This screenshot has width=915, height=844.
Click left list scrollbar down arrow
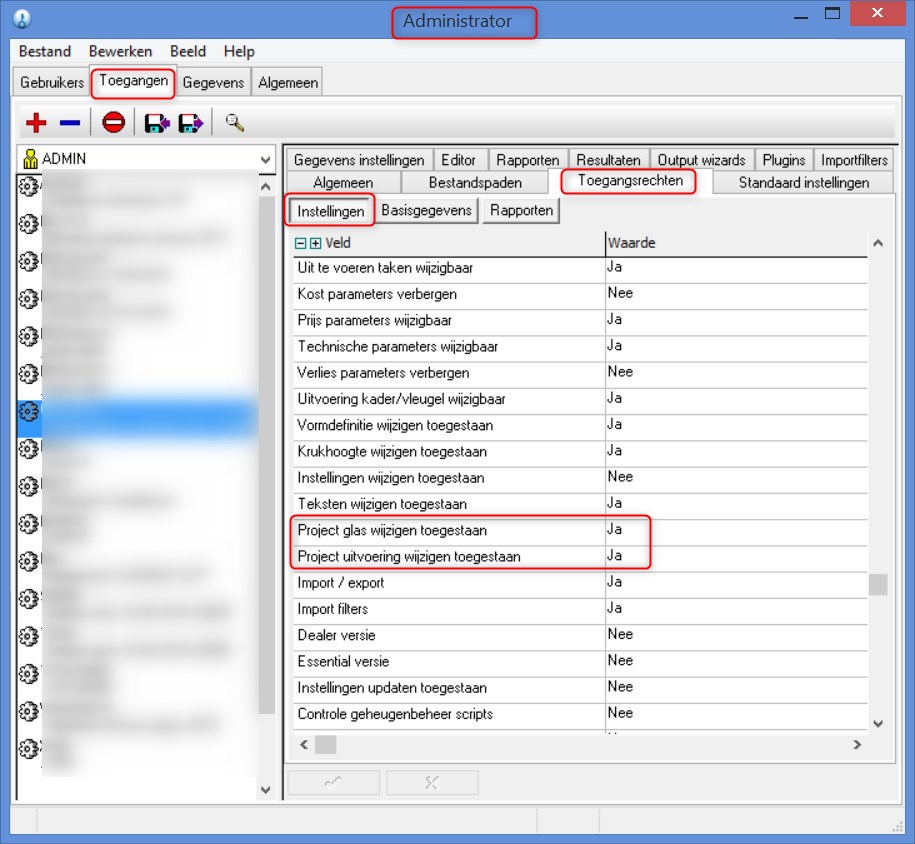point(266,790)
